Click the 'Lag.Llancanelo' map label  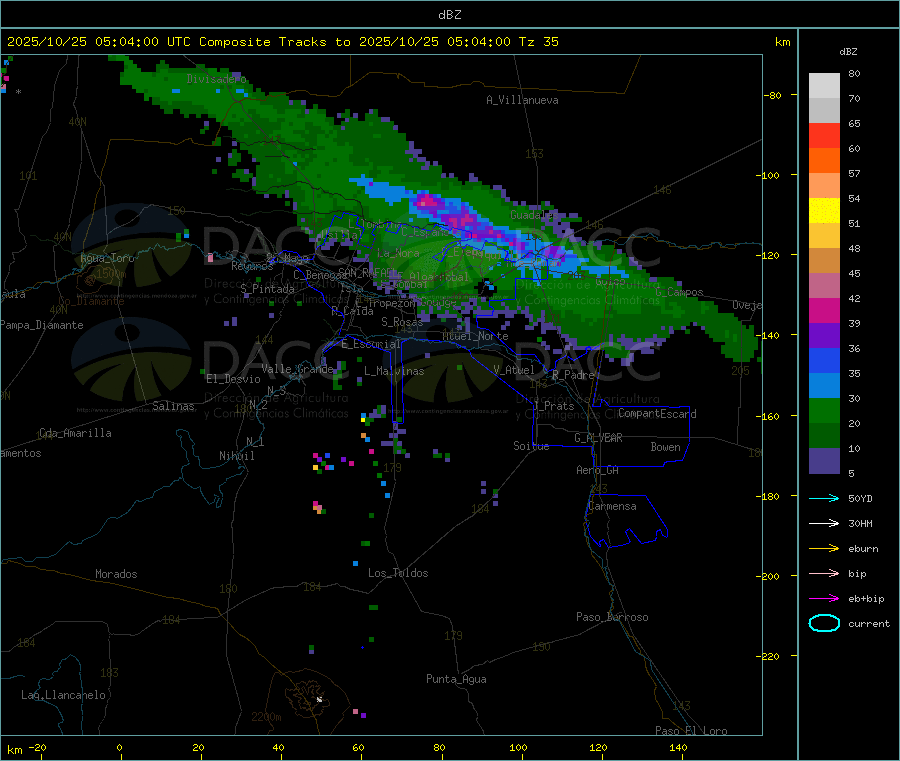(63, 695)
